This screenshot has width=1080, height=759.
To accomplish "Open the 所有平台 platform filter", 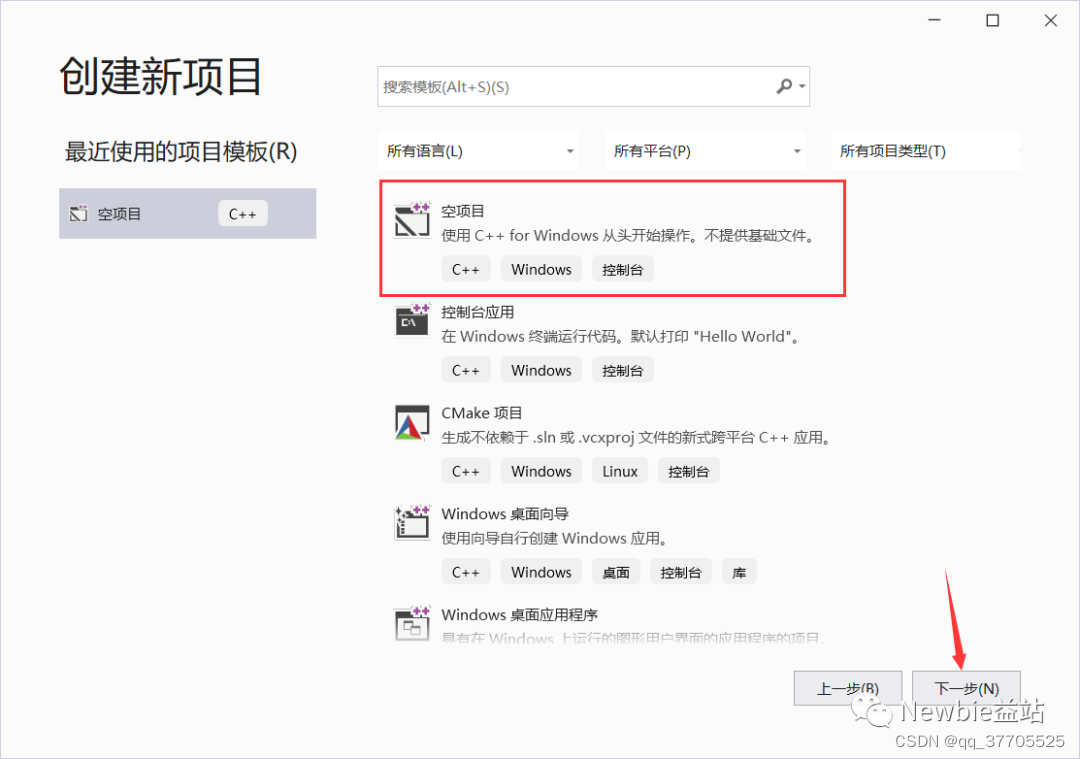I will pyautogui.click(x=705, y=151).
